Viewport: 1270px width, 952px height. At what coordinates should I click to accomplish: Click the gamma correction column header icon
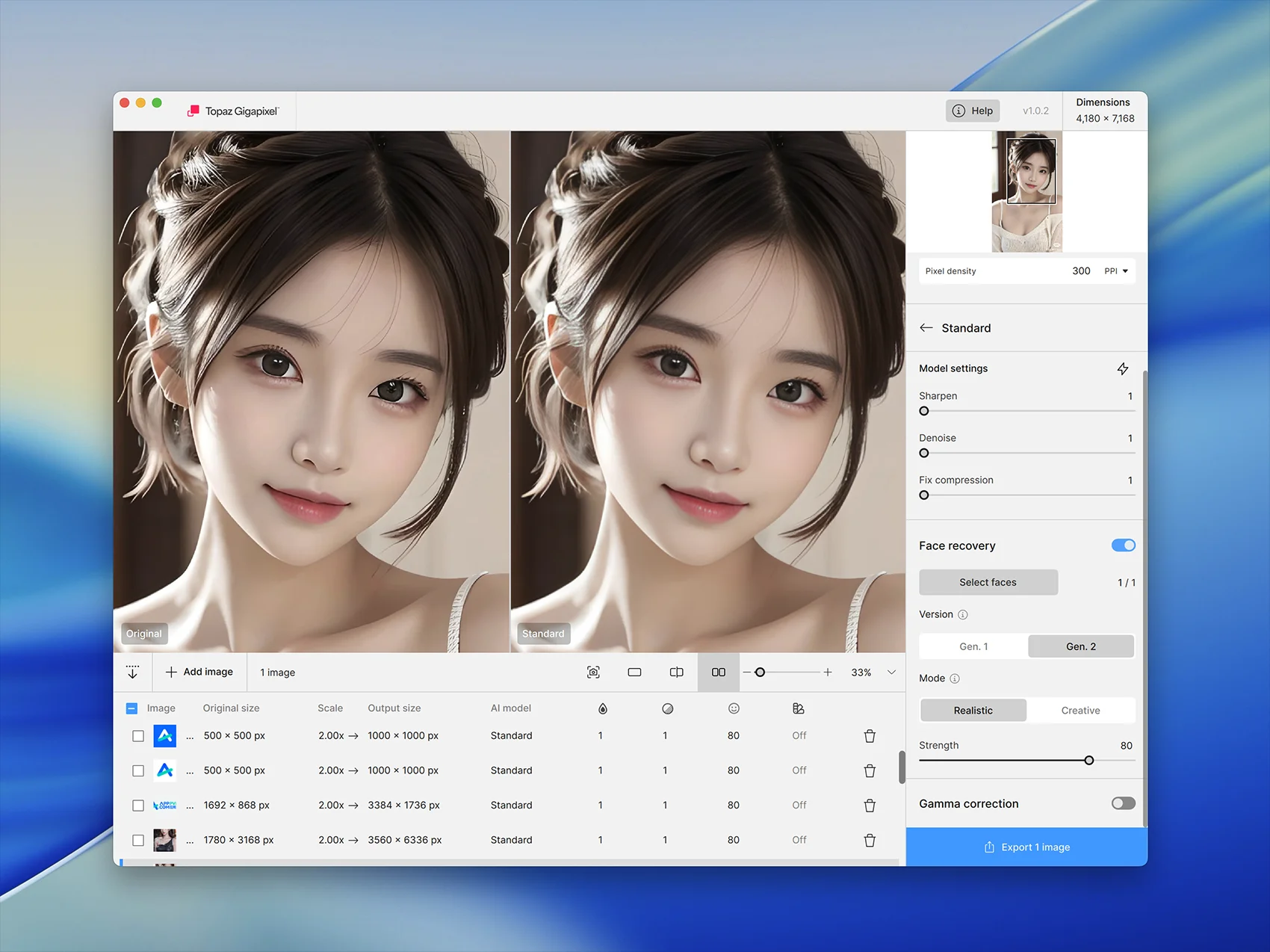799,708
